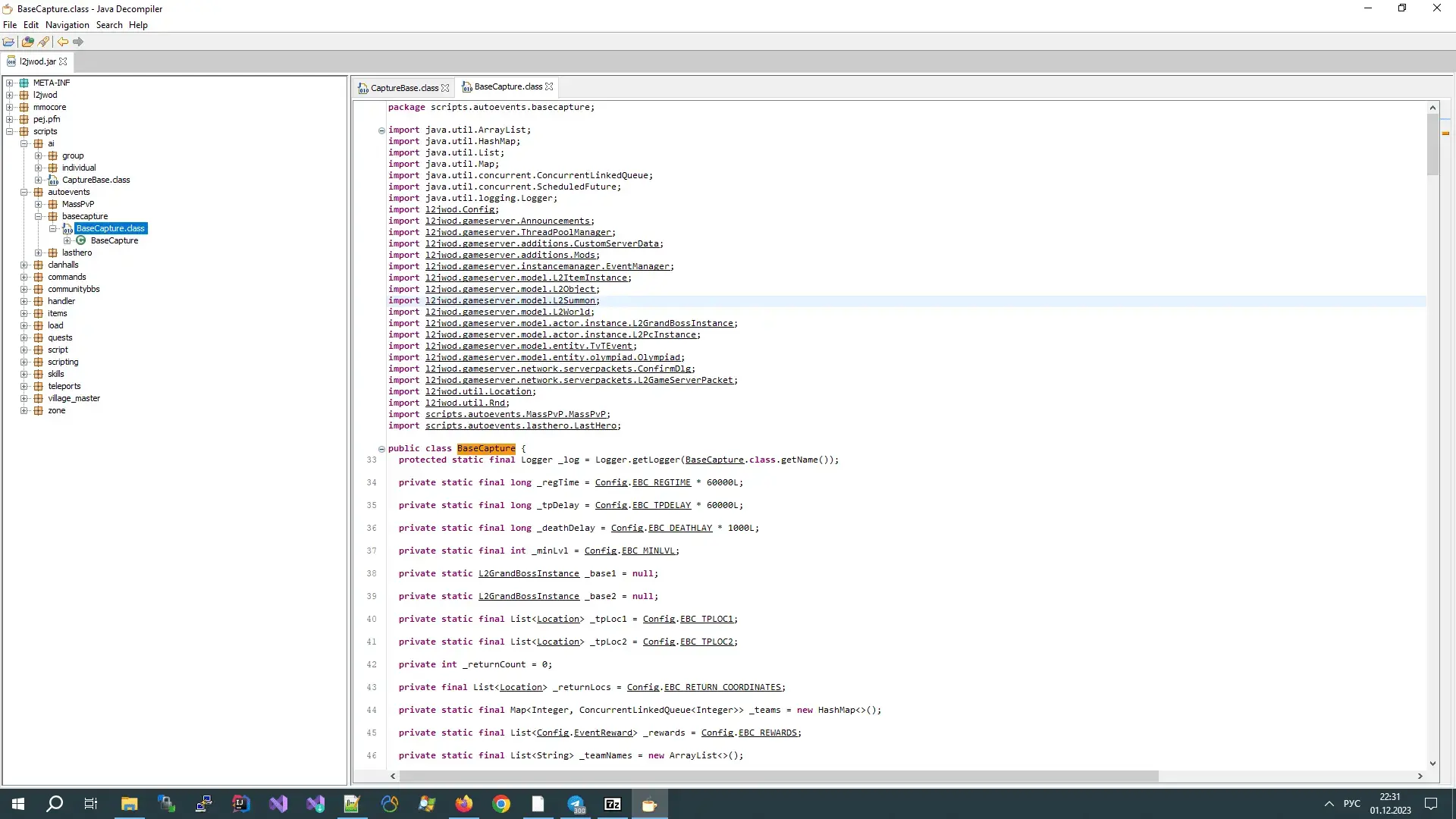
Task: Expand the pej.pfn package node
Action: pos(10,119)
